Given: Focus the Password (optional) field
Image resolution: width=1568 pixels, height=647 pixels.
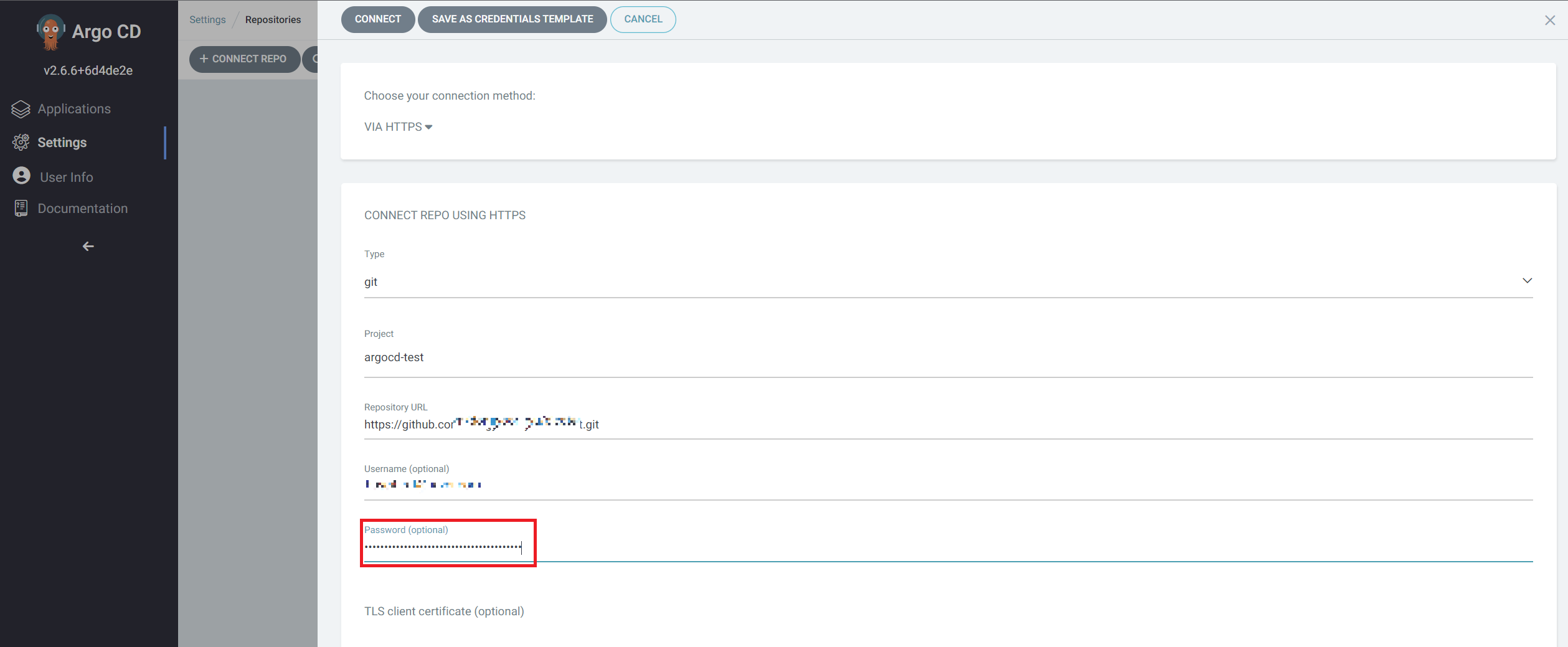Looking at the screenshot, I should [x=948, y=547].
